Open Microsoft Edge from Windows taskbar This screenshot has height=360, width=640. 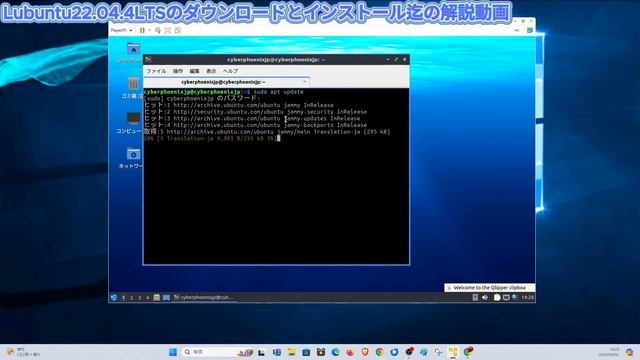336,352
